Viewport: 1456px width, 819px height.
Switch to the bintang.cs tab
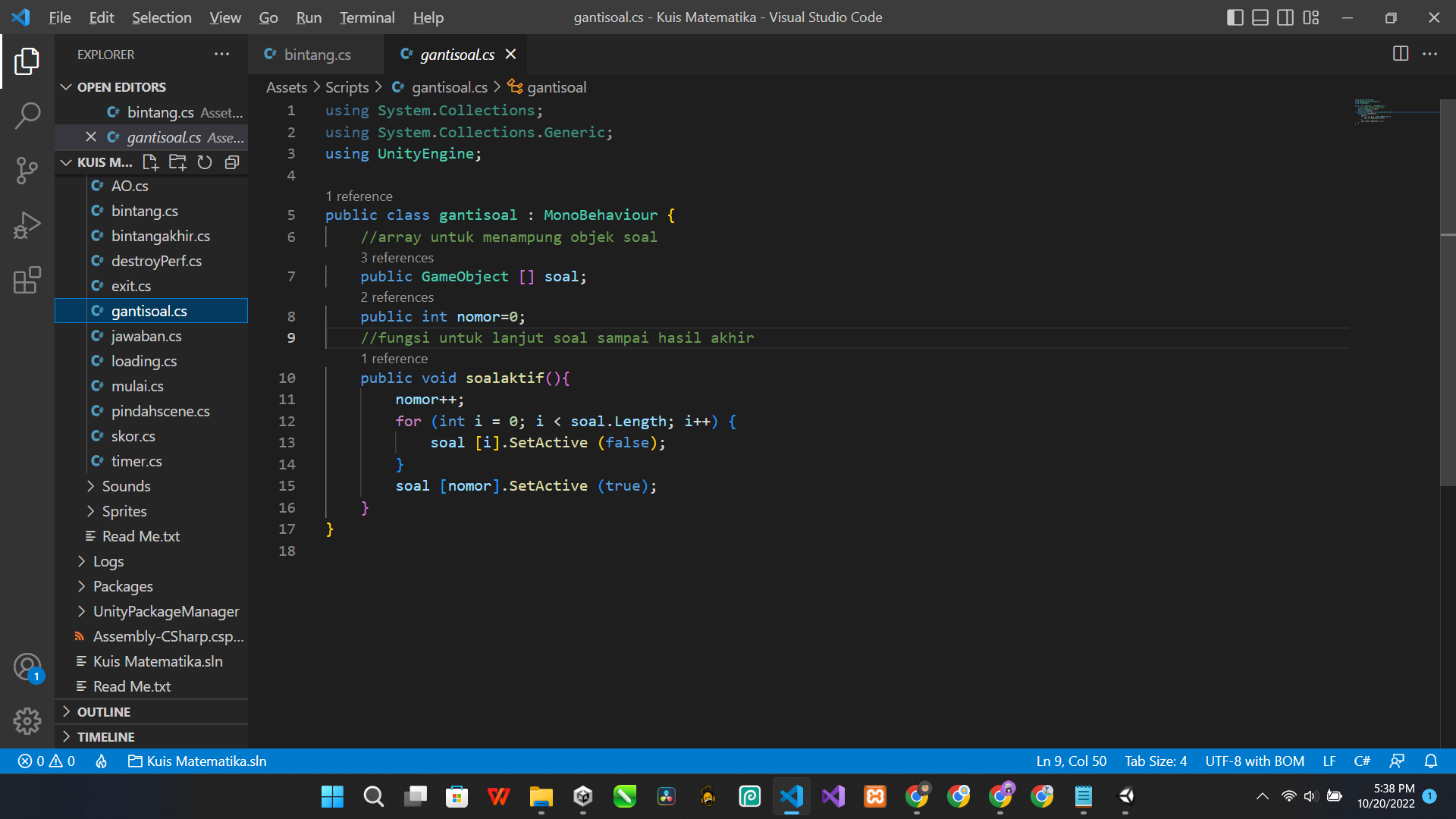(317, 55)
